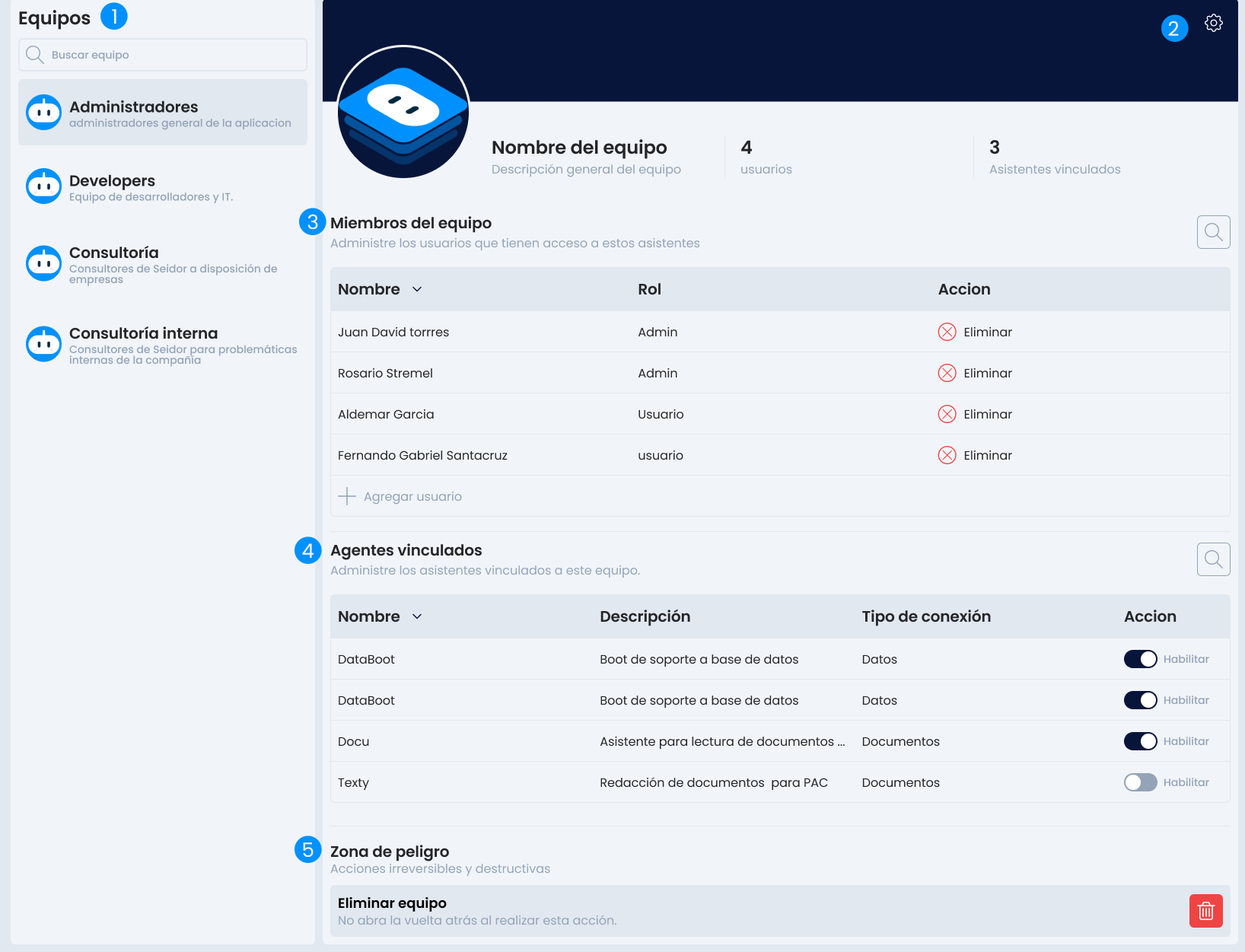Sort members by Nombre chevron
The width and height of the screenshot is (1245, 952).
(417, 290)
